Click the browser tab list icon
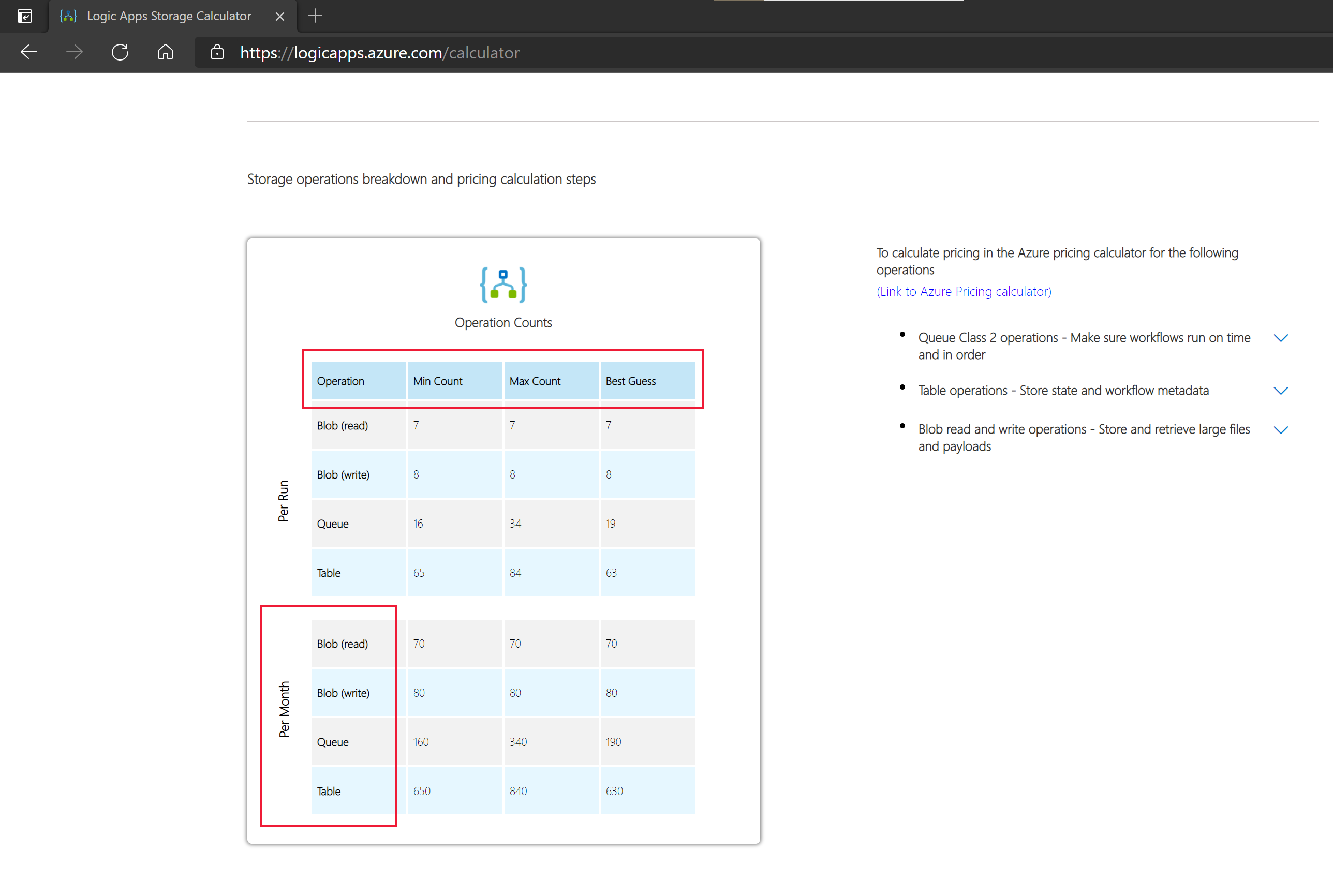1333x896 pixels. (26, 16)
